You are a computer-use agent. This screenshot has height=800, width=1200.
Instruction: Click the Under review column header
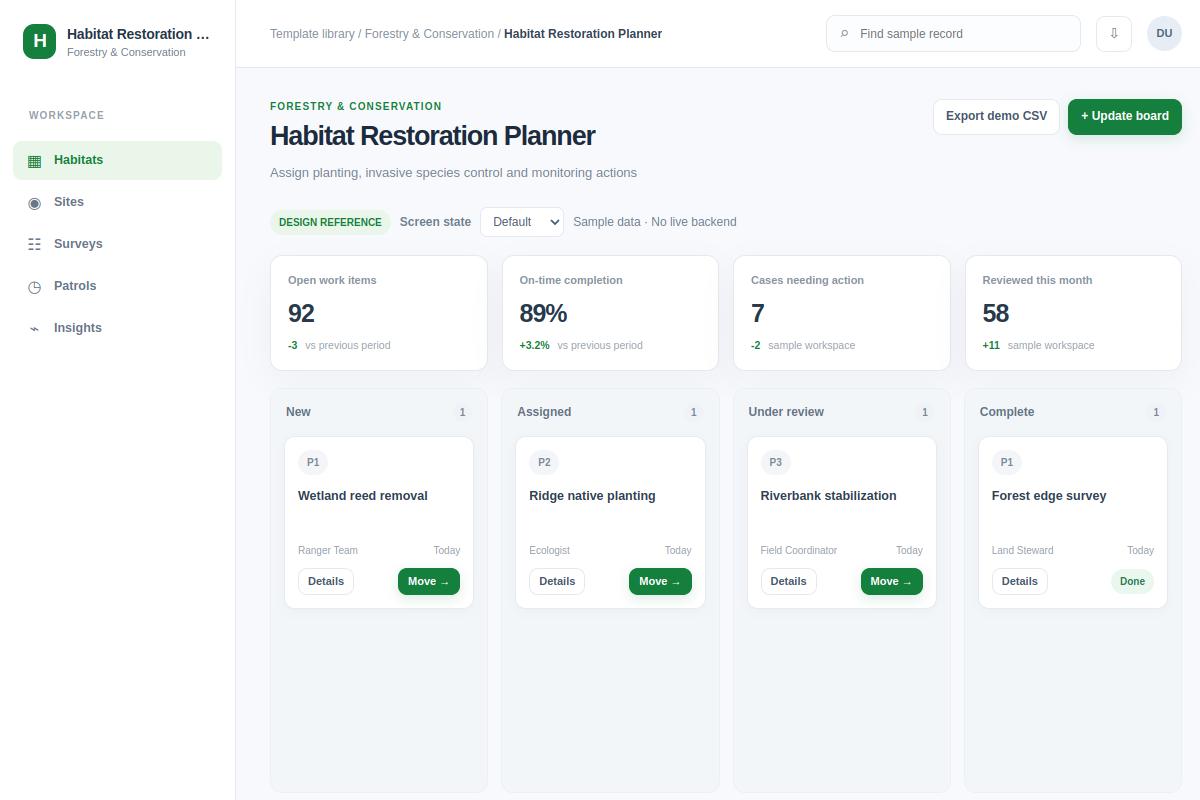(x=786, y=412)
